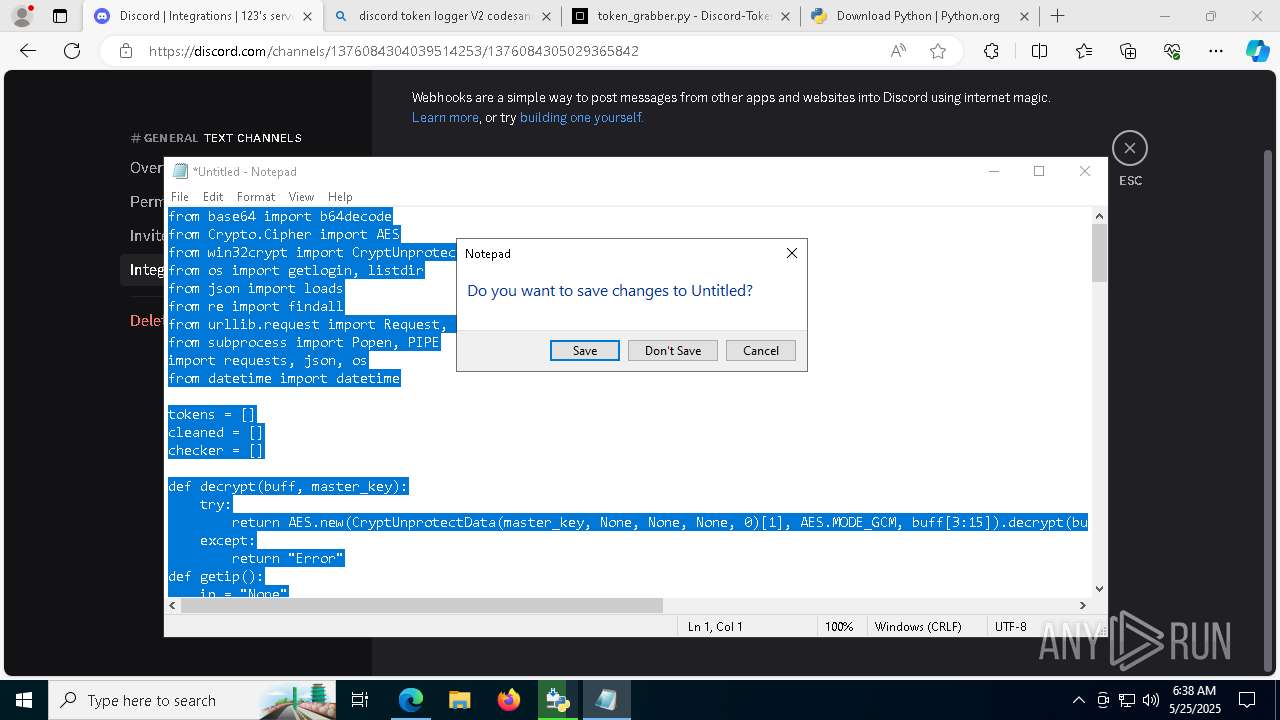
Task: Click the 'tokens = []' line in Notepad
Action: [212, 414]
